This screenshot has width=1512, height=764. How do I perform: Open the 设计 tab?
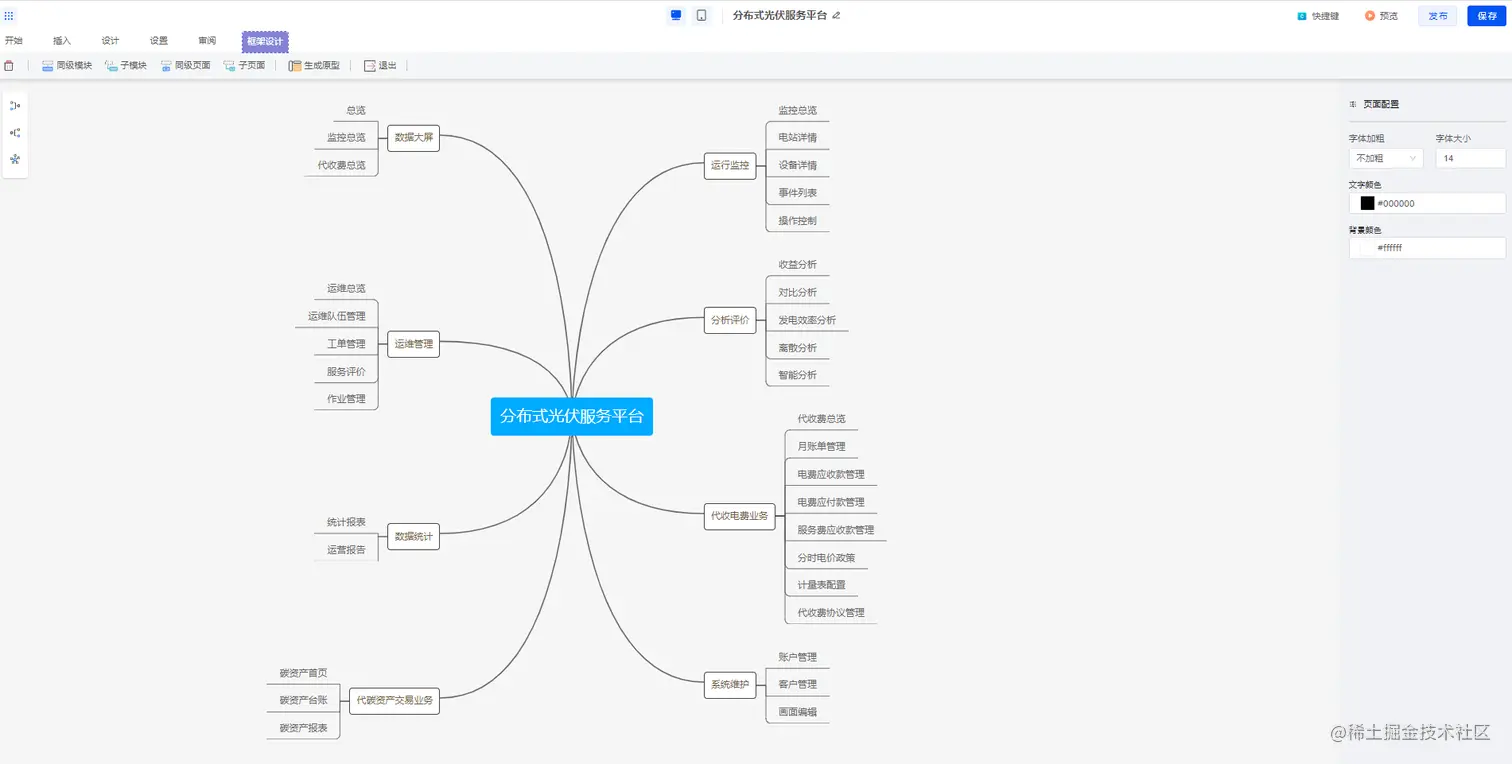coord(110,41)
